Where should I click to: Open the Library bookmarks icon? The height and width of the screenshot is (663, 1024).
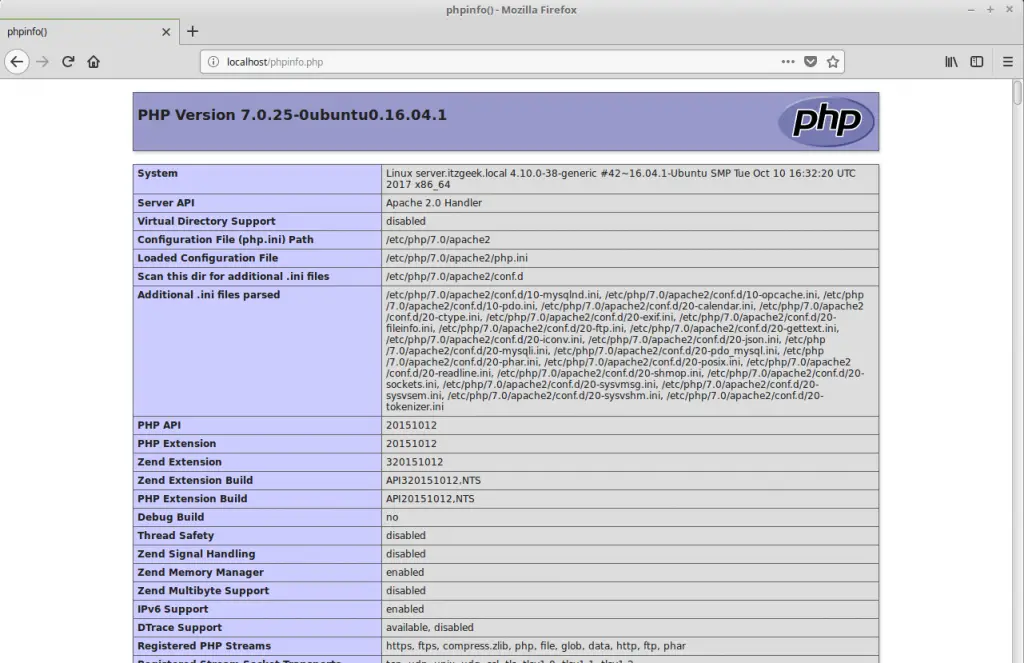coord(952,62)
